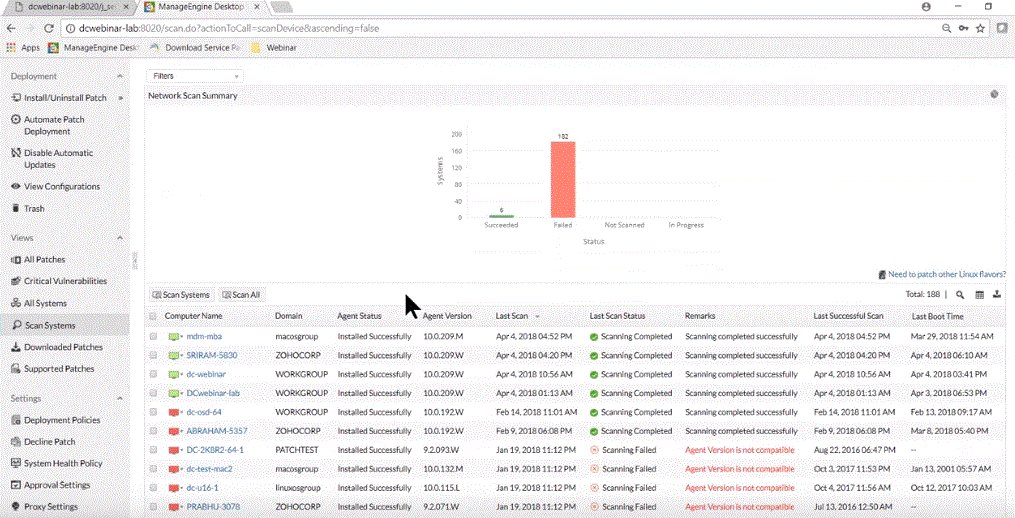The width and height of the screenshot is (1015, 518).
Task: Open System Health Policy settings
Action: pyautogui.click(x=57, y=464)
